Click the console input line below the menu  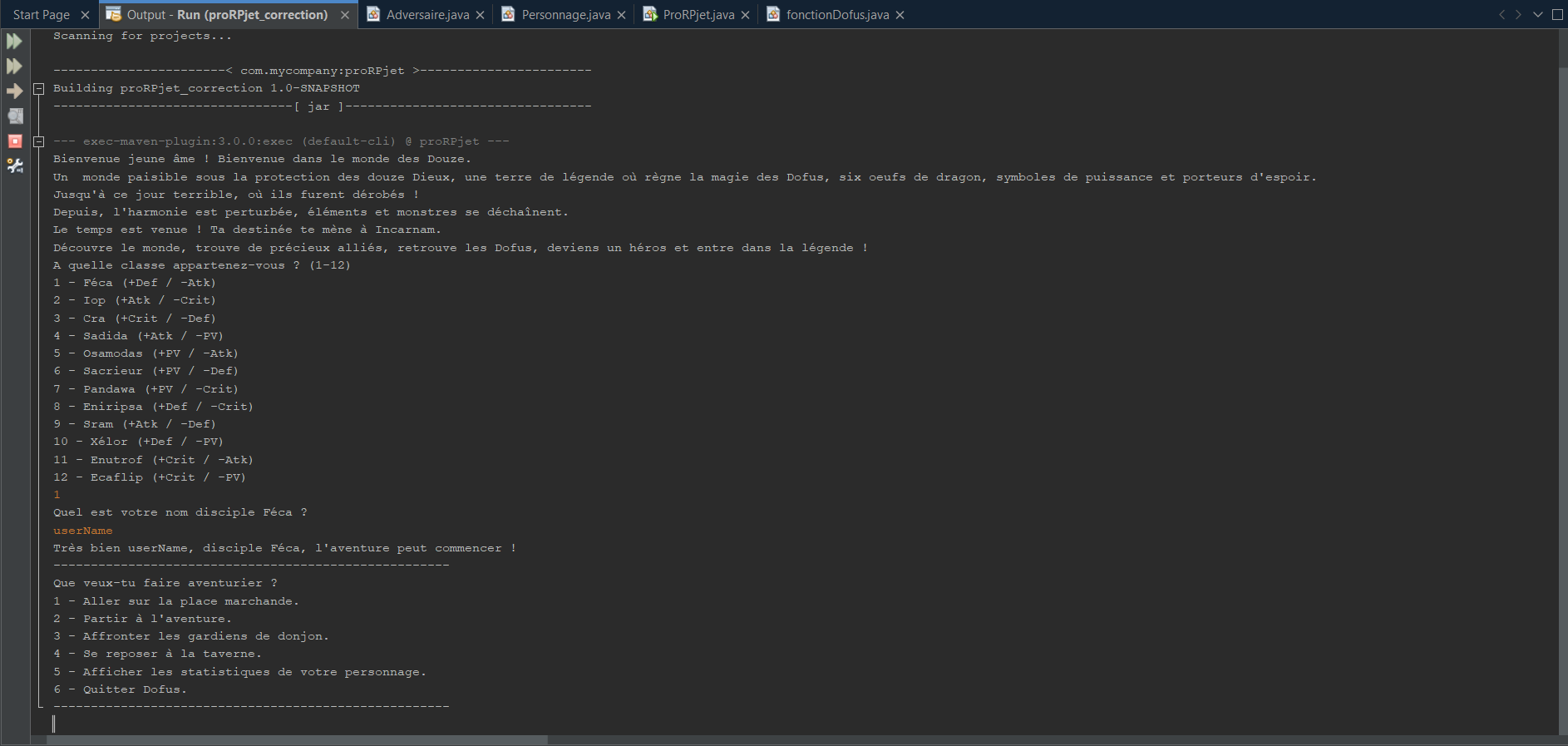pos(333,724)
